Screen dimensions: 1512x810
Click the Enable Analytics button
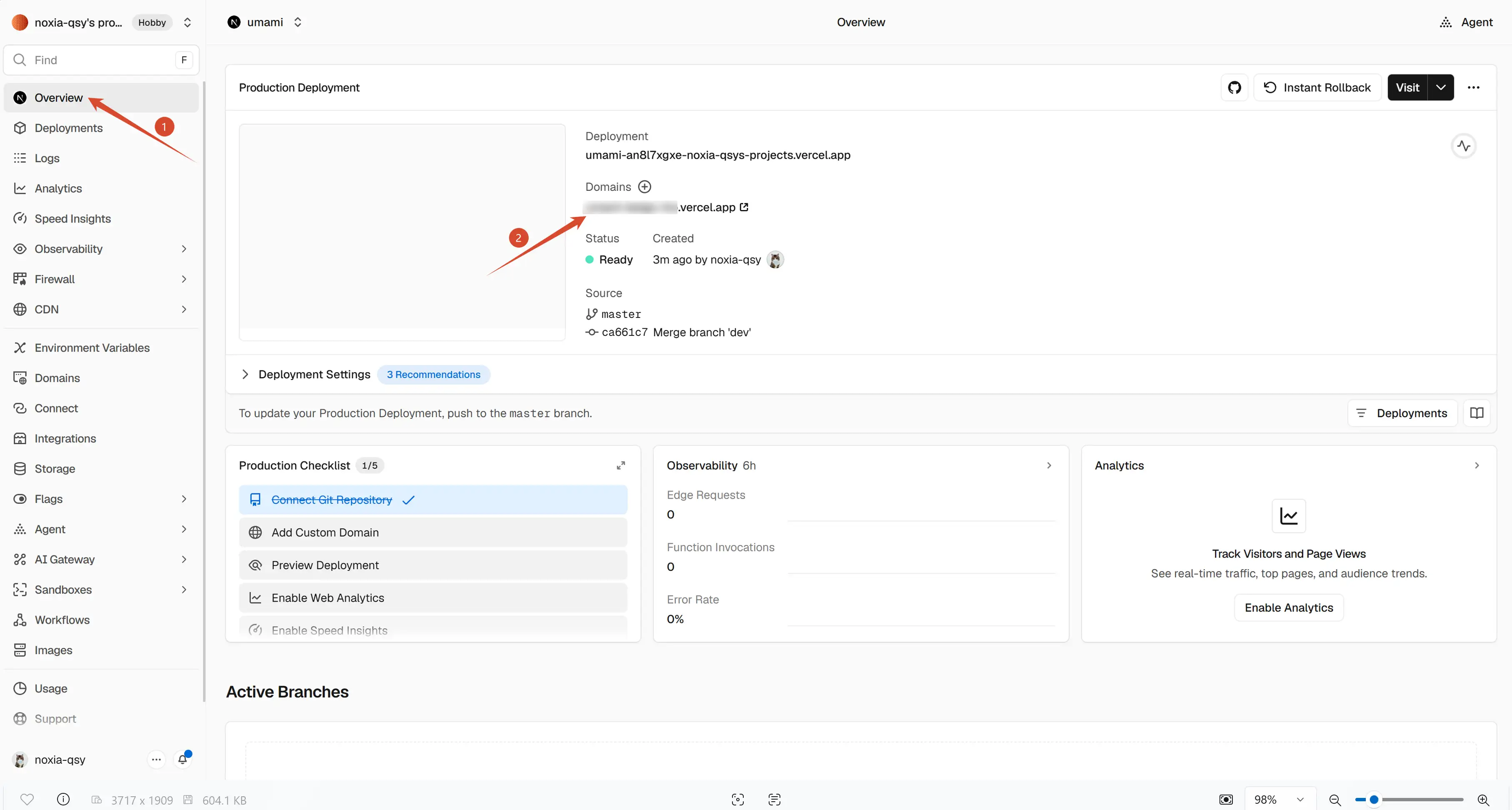click(x=1288, y=607)
